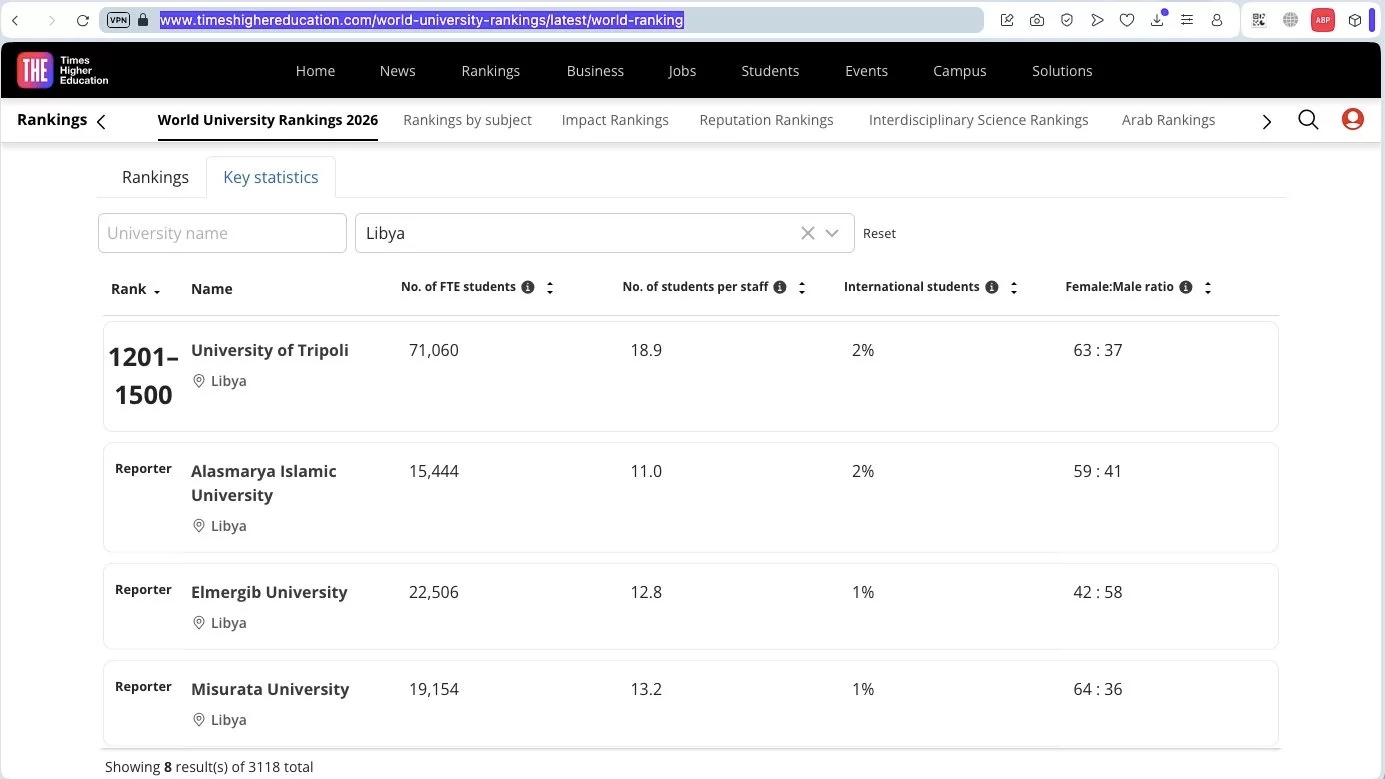Switch to the Rankings tab

(x=155, y=177)
